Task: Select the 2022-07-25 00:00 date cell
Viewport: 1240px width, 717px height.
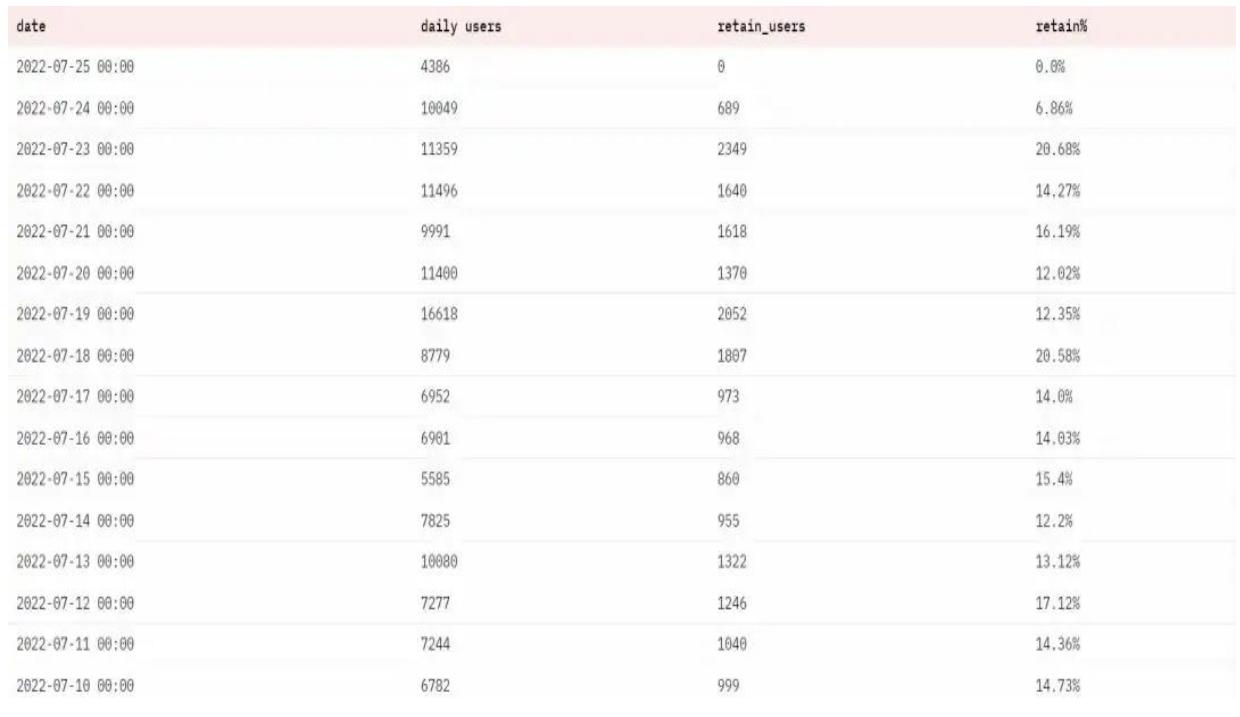Action: [76, 64]
